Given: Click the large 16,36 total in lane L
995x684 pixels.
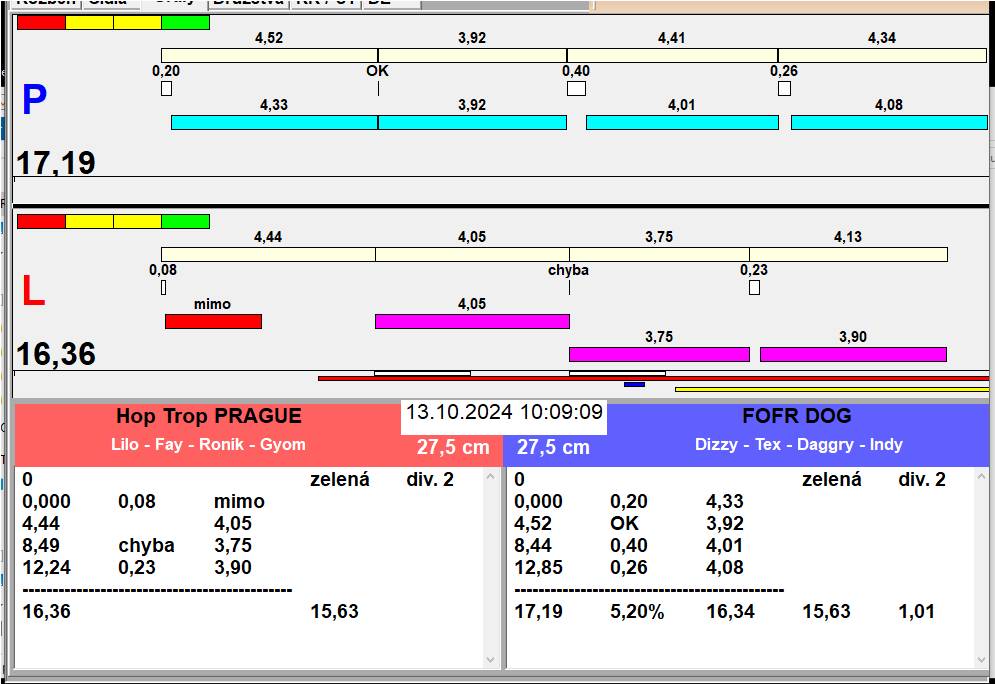Looking at the screenshot, I should (56, 354).
